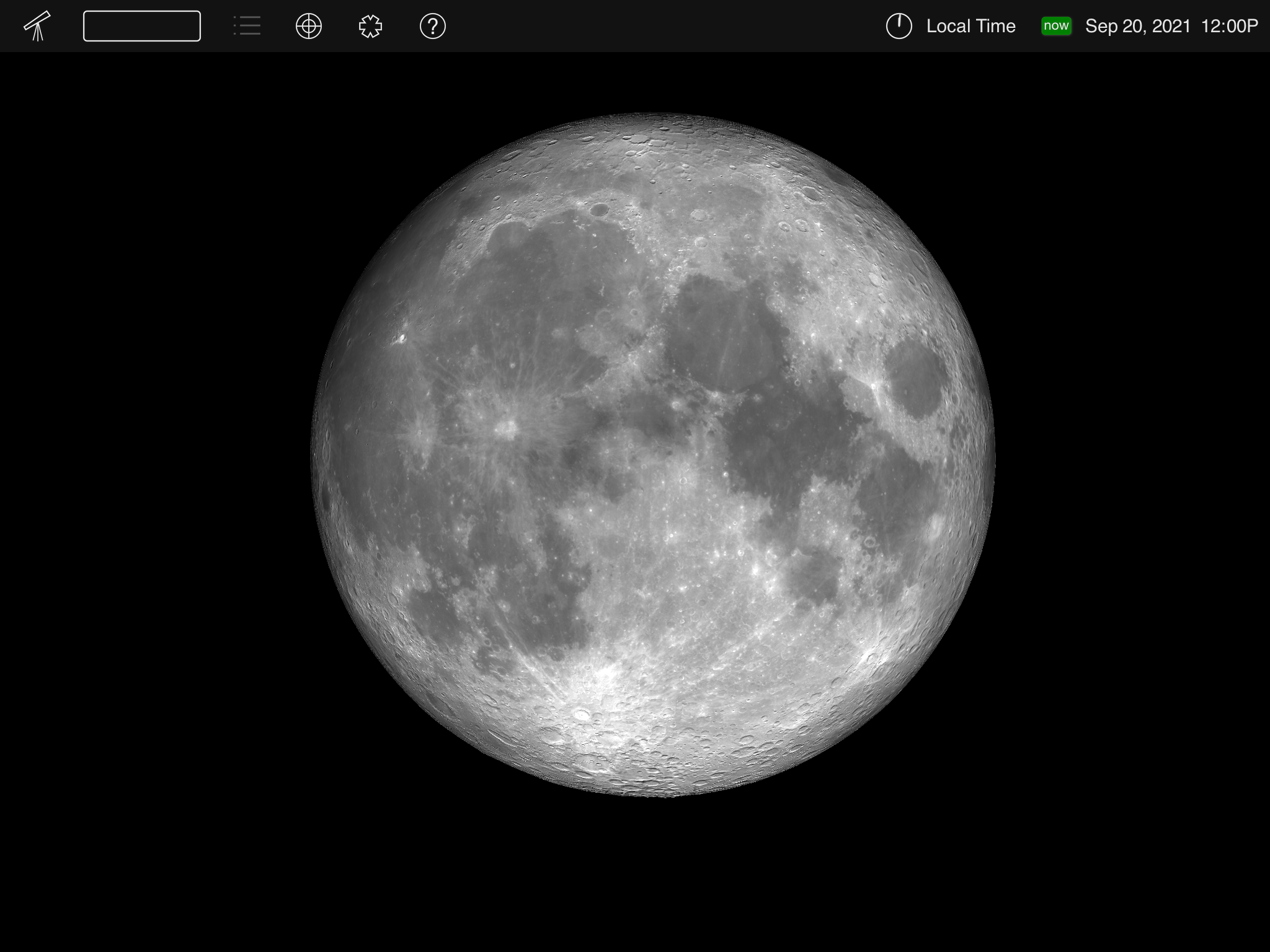
Task: Open help with the question mark icon
Action: pyautogui.click(x=432, y=26)
